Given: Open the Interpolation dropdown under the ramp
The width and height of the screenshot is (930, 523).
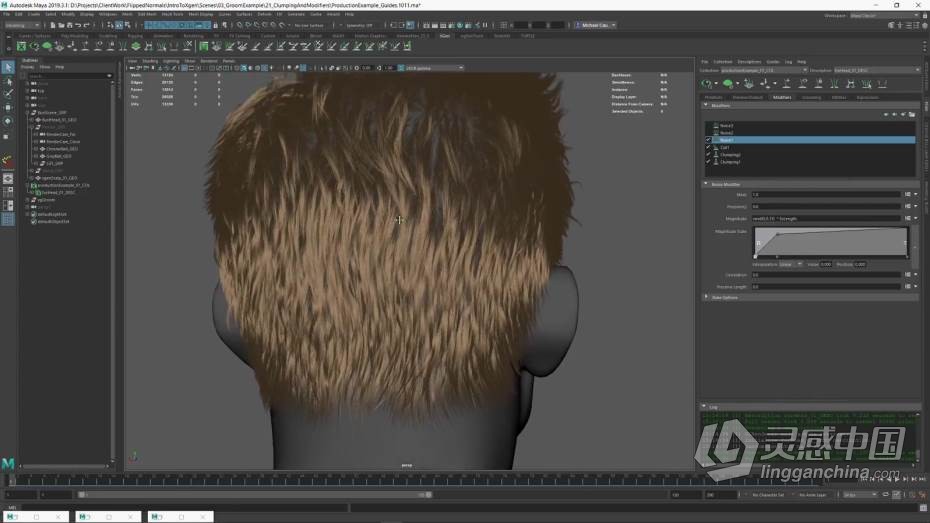Looking at the screenshot, I should pyautogui.click(x=790, y=264).
